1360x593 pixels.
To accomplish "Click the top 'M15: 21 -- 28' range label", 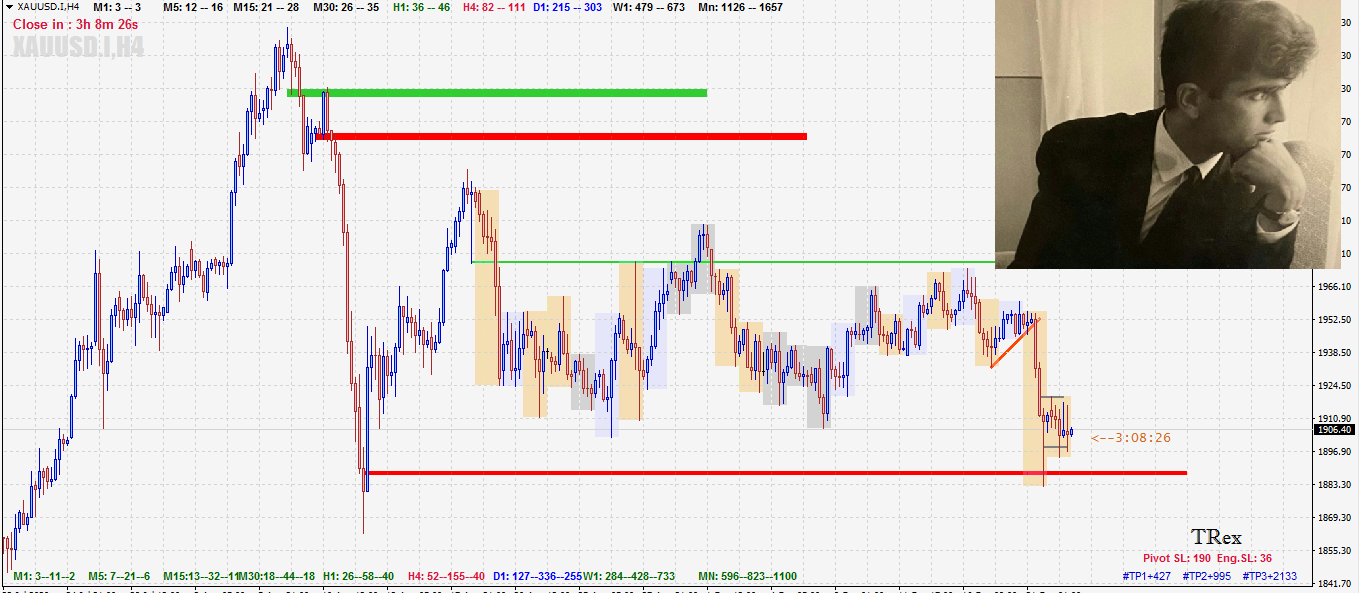I will pos(268,7).
